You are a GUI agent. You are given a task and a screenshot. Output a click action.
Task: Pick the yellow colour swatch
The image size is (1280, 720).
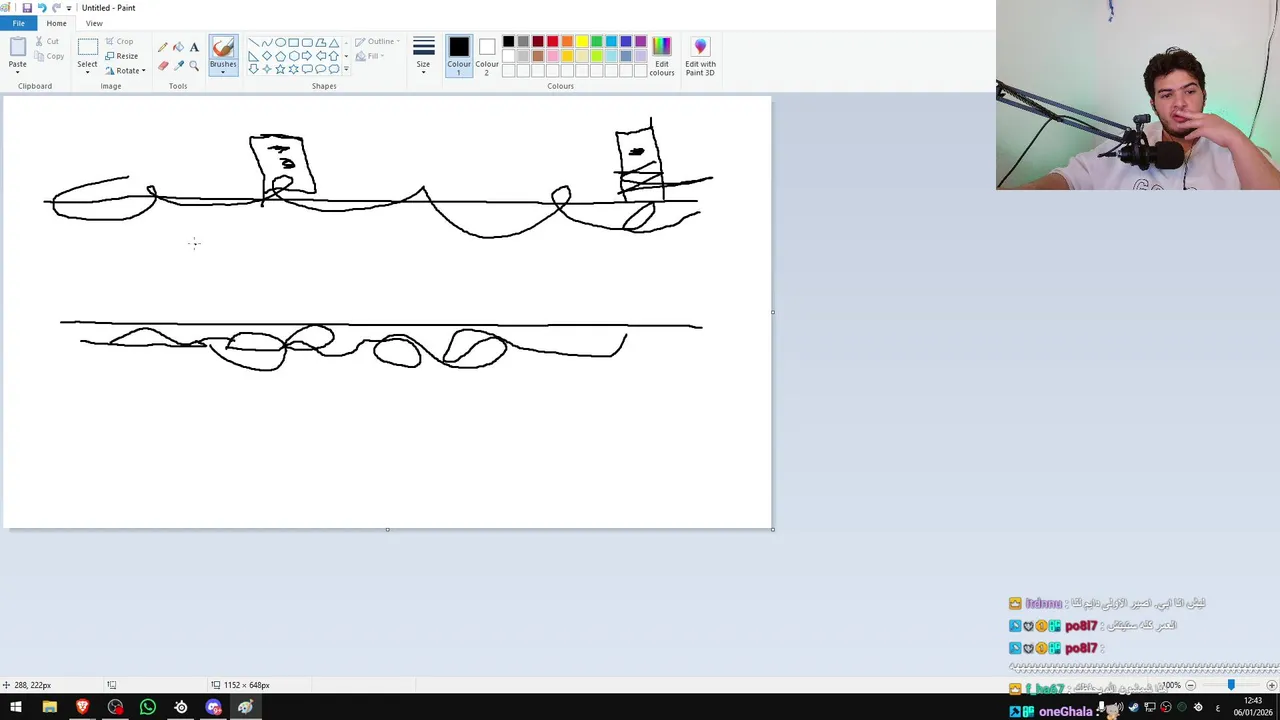(x=582, y=42)
